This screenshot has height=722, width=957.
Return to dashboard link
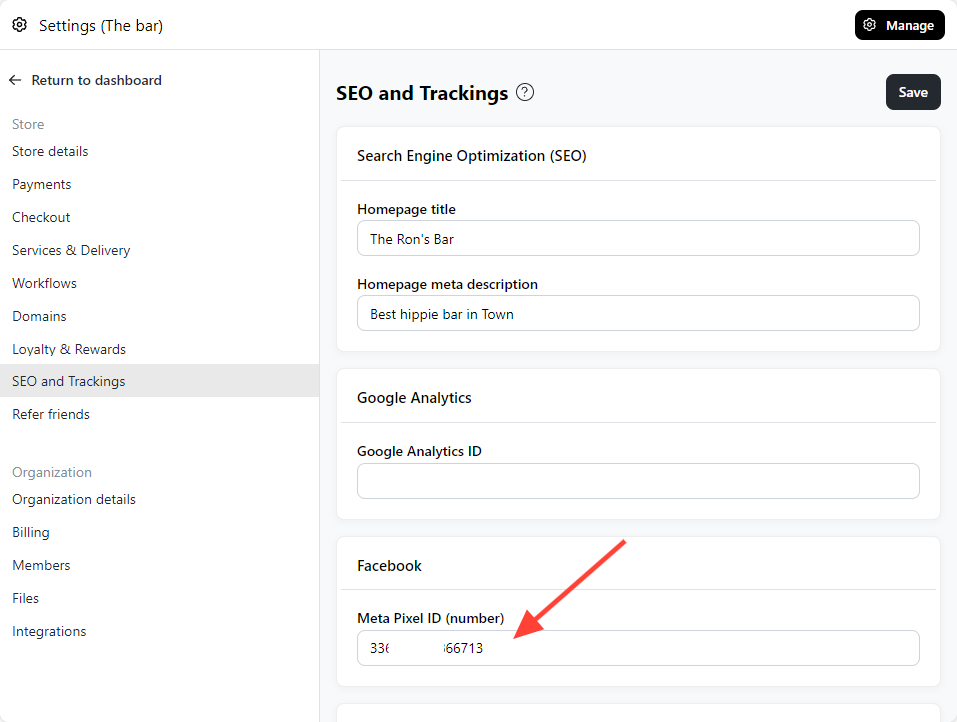(x=96, y=80)
